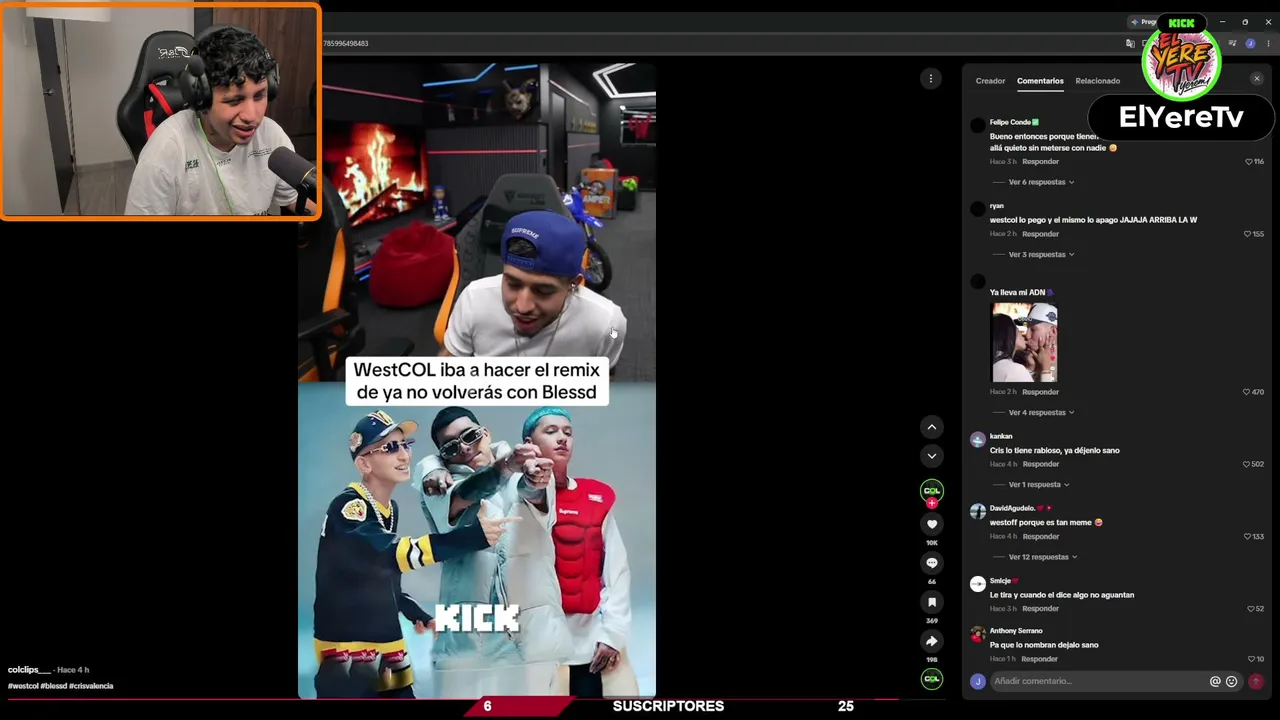Open Chrome media controls icon
The width and height of the screenshot is (1280, 720).
[x=1232, y=44]
